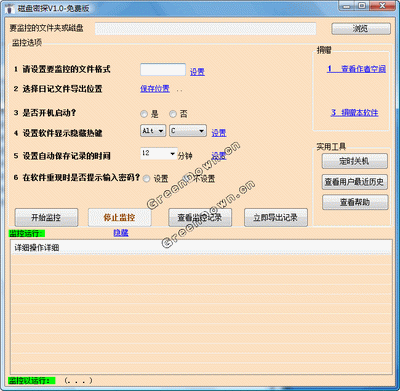Click the 定时关机 tool button
400x391 pixels.
(x=355, y=161)
